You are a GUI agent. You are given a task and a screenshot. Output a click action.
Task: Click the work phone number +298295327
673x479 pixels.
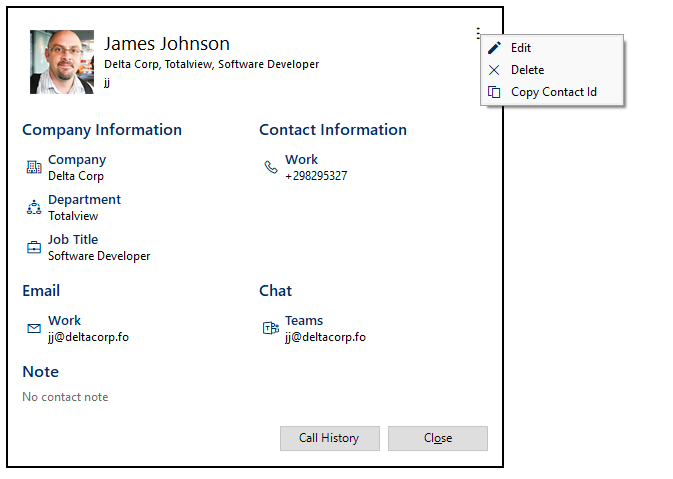pos(316,176)
